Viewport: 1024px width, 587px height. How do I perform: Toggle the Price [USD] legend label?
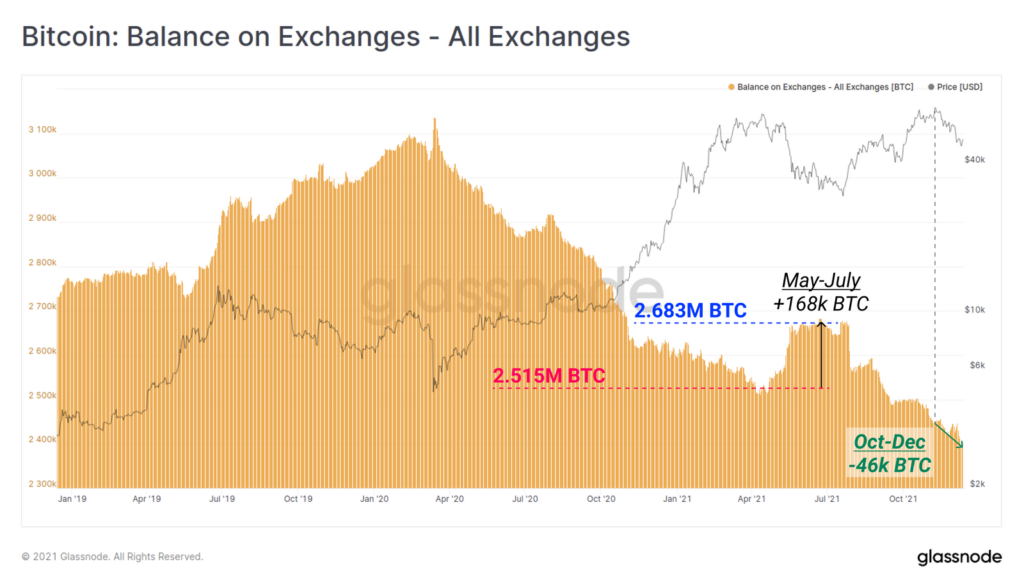point(961,87)
